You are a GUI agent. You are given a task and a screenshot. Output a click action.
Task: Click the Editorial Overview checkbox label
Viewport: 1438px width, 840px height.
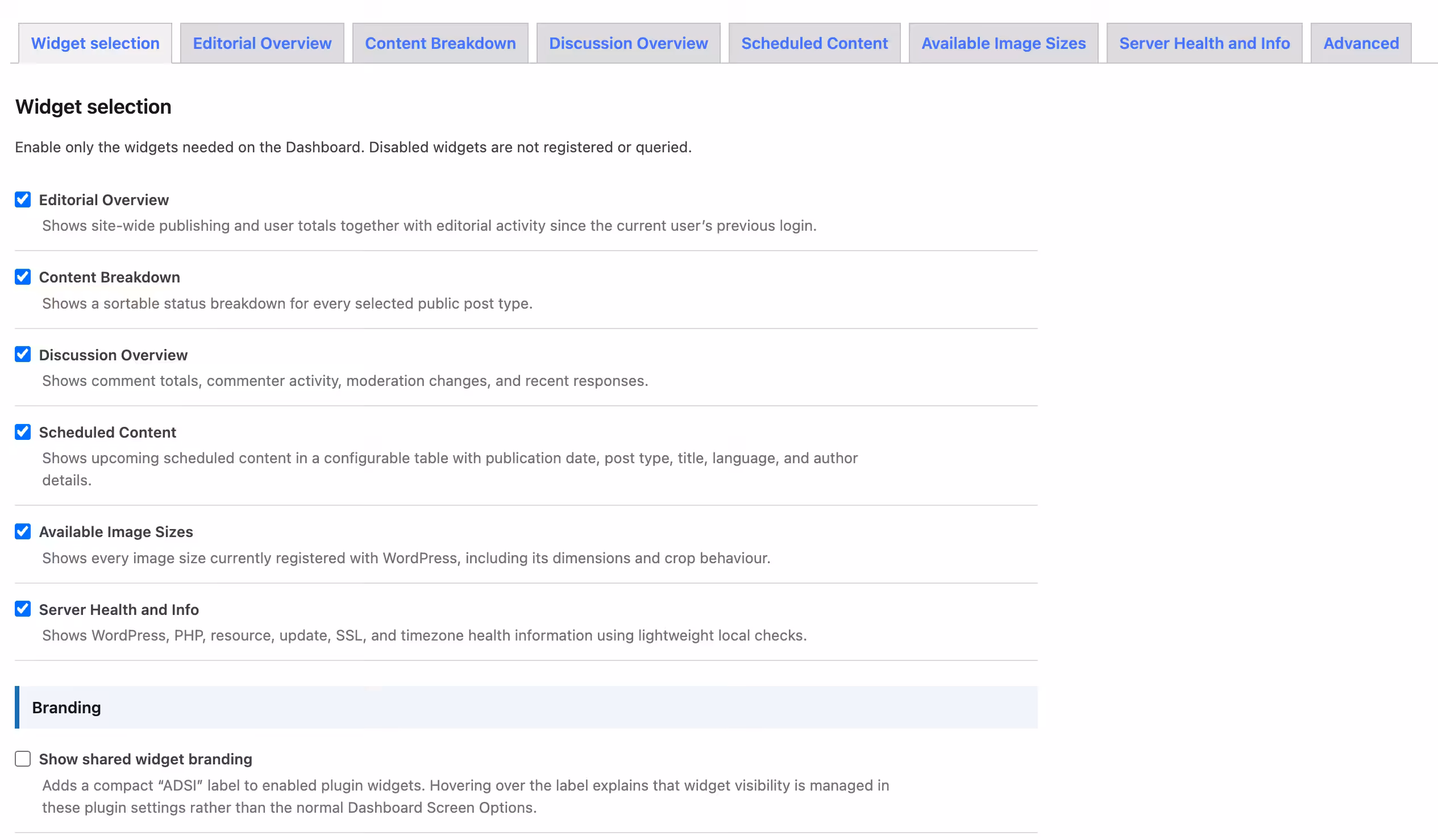104,199
